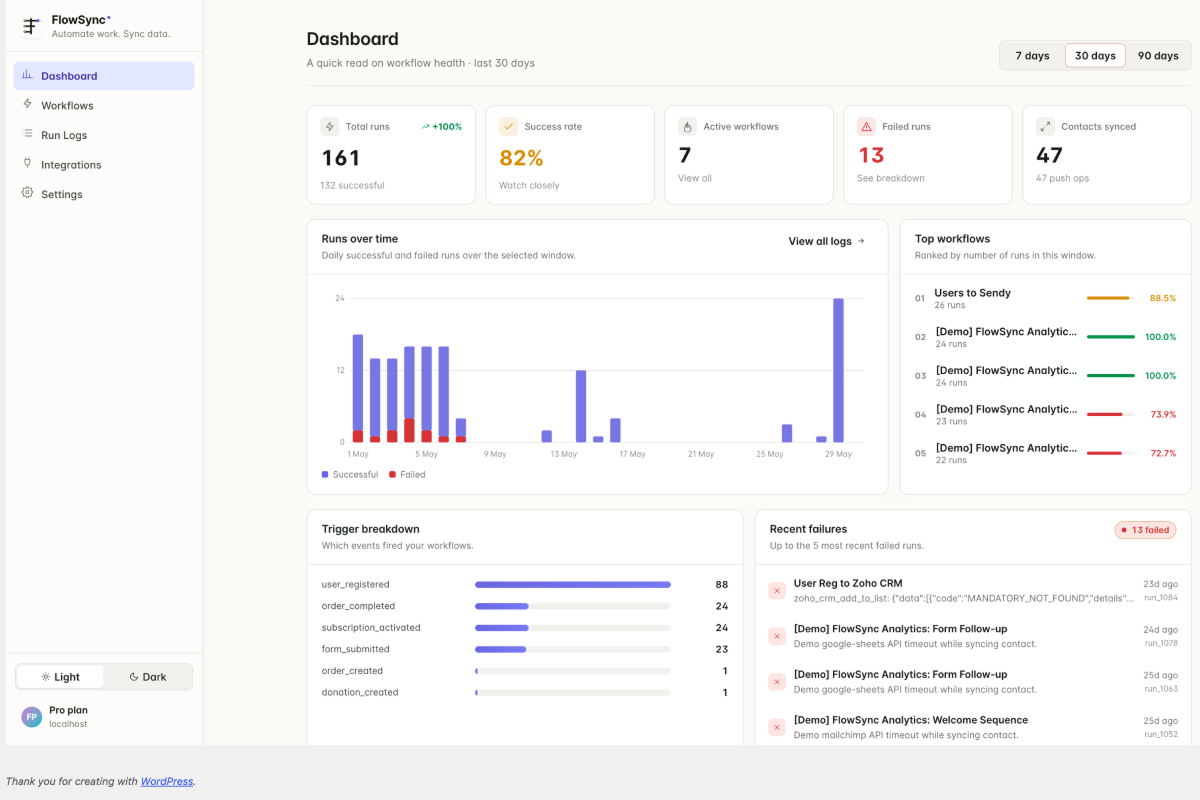Switch to Light theme
Viewport: 1200px width, 800px height.
pyautogui.click(x=60, y=677)
